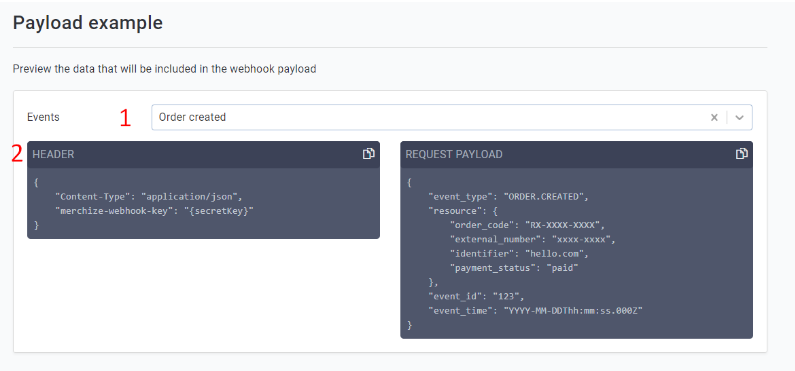Screen dimensions: 795x371
Task: Copy the HEADER code block contents
Action: click(x=369, y=154)
